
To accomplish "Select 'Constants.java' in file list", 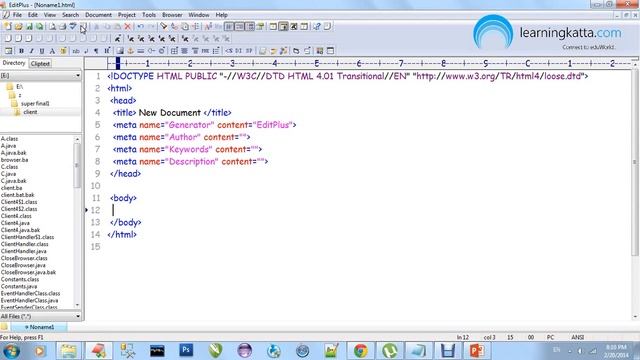I will 19,287.
